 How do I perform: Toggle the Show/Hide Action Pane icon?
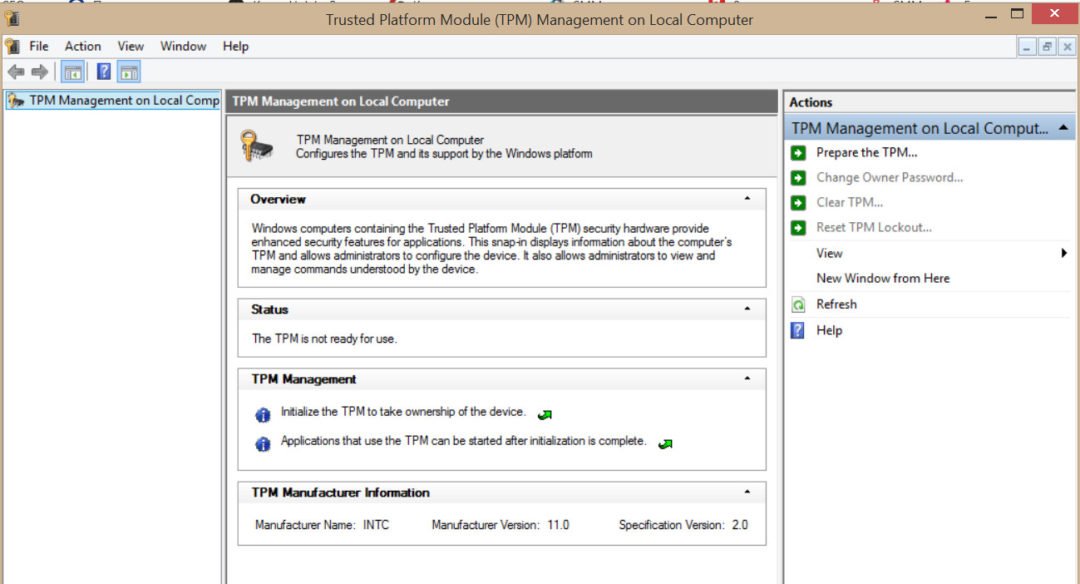pos(129,71)
